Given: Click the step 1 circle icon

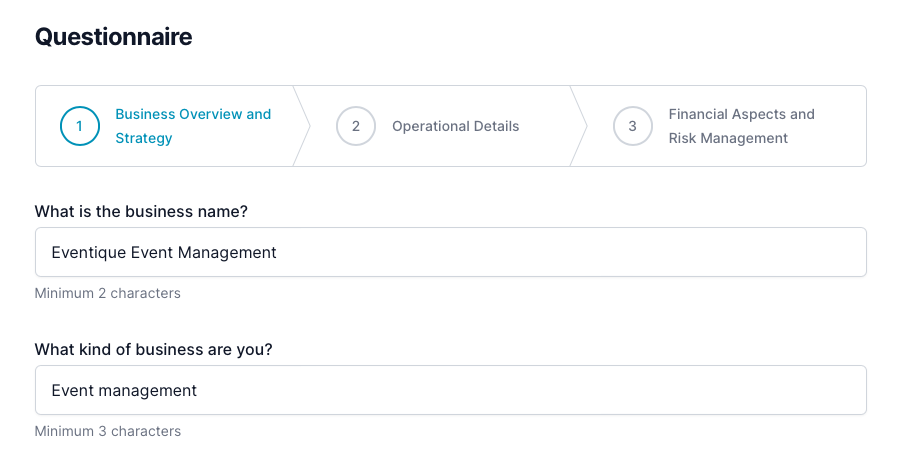Looking at the screenshot, I should [x=79, y=127].
